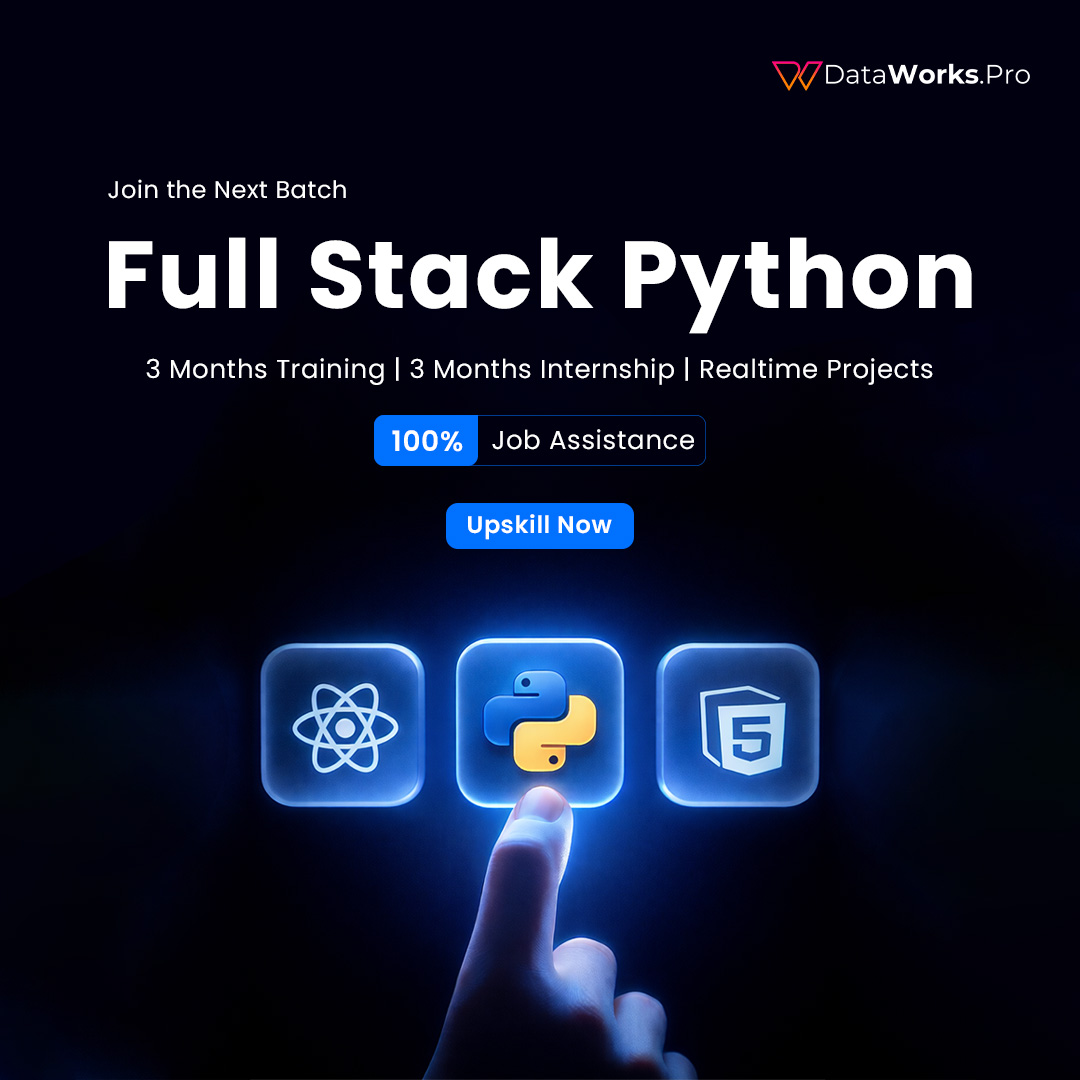The height and width of the screenshot is (1080, 1080).
Task: Click the 100% blue badge
Action: [x=426, y=441]
